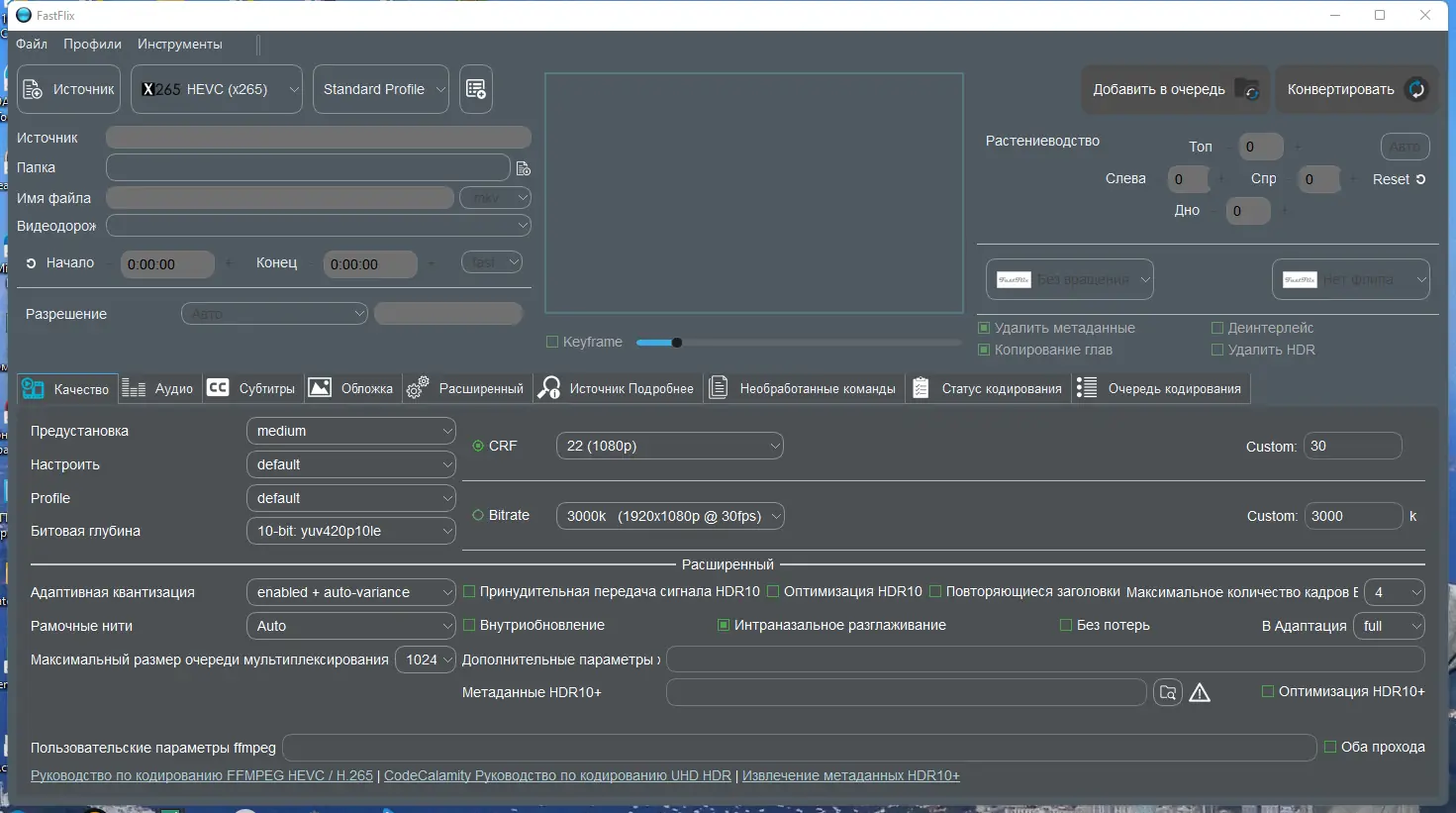Select the Bitrate radio button

[478, 515]
